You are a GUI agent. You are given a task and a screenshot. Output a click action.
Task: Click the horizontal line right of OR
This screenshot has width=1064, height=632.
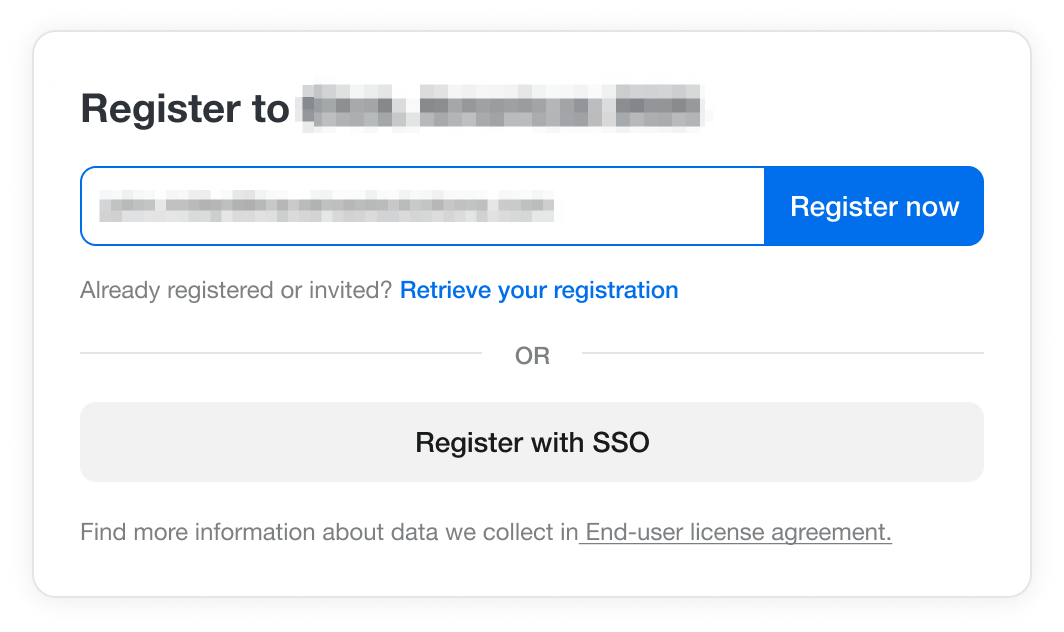click(783, 353)
